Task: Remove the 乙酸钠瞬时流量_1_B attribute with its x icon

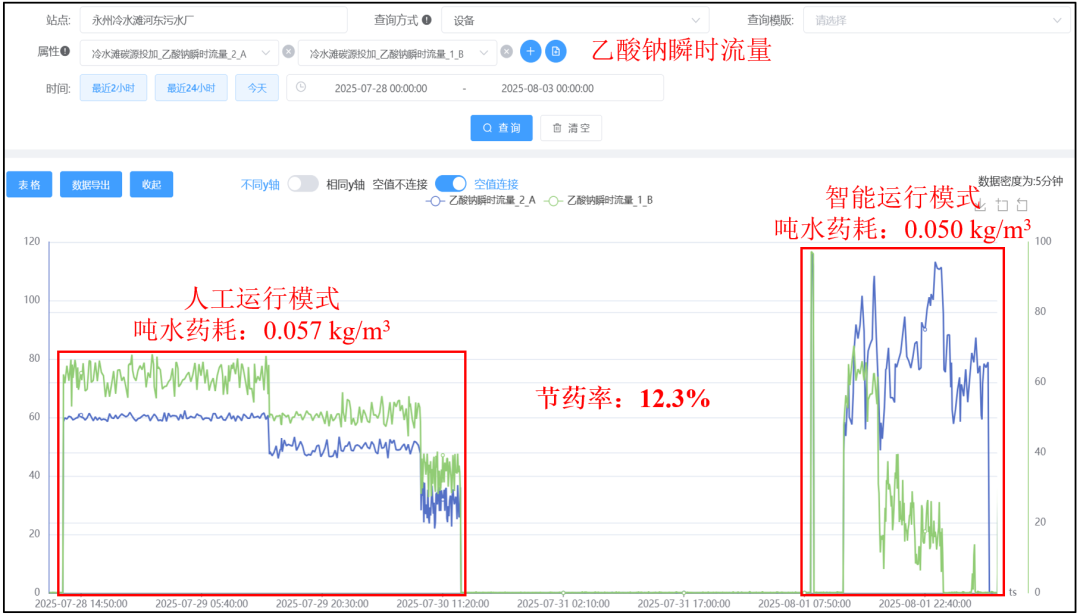Action: [506, 52]
